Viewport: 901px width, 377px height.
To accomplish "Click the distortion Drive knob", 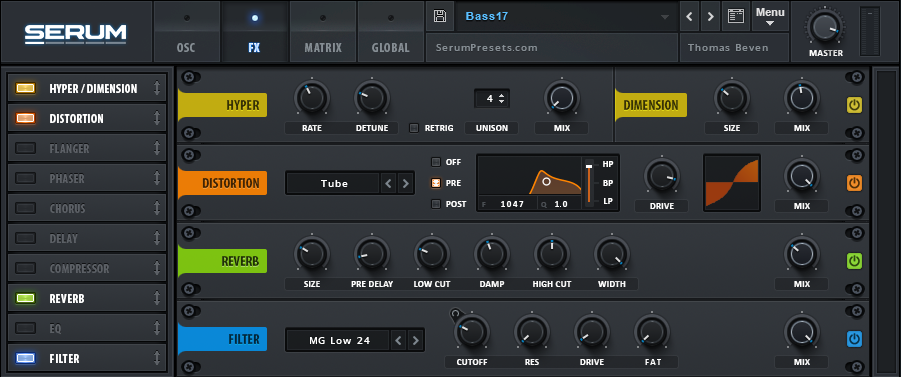I will [x=661, y=176].
